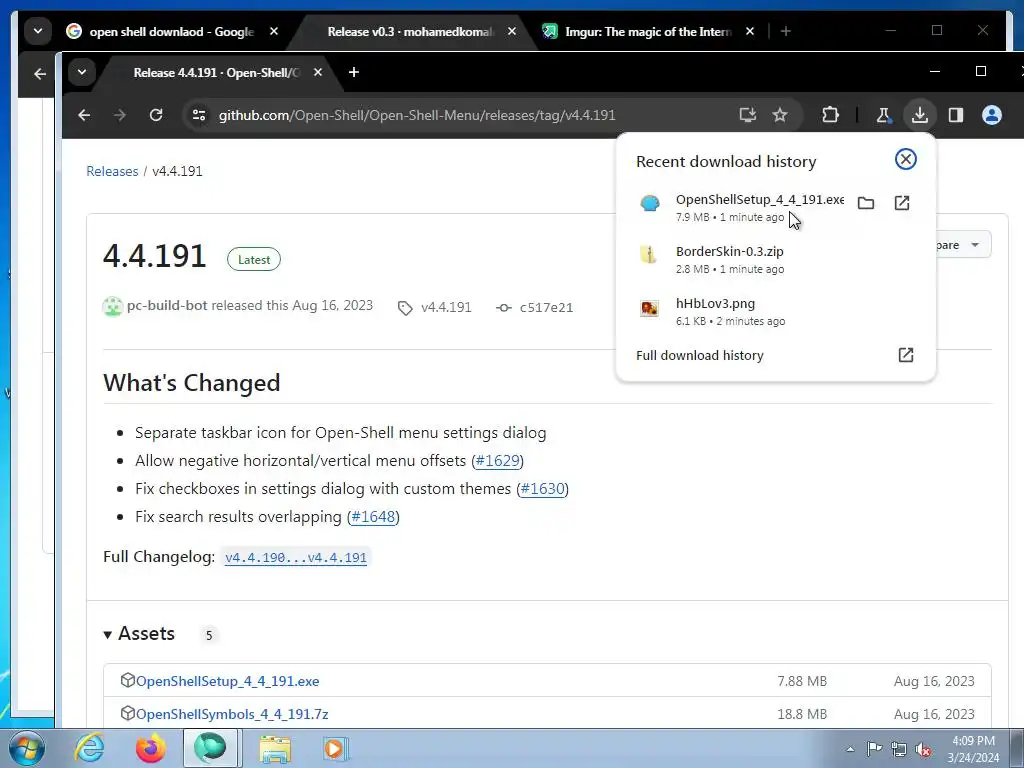Screen dimensions: 1024x768
Task: Open the Compare dropdown button
Action: click(963, 245)
